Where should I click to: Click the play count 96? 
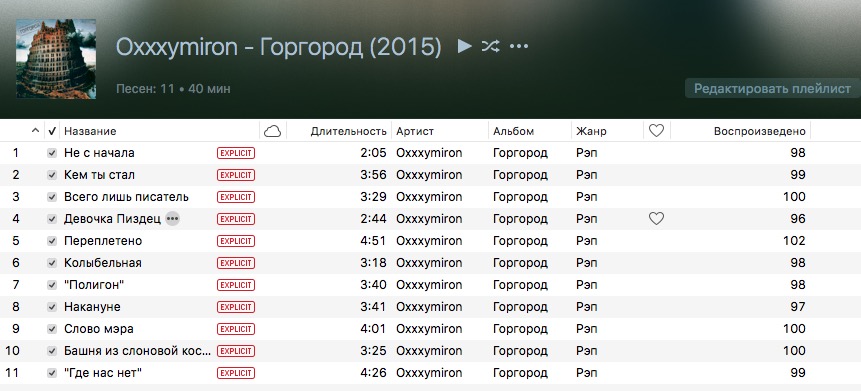[x=798, y=219]
